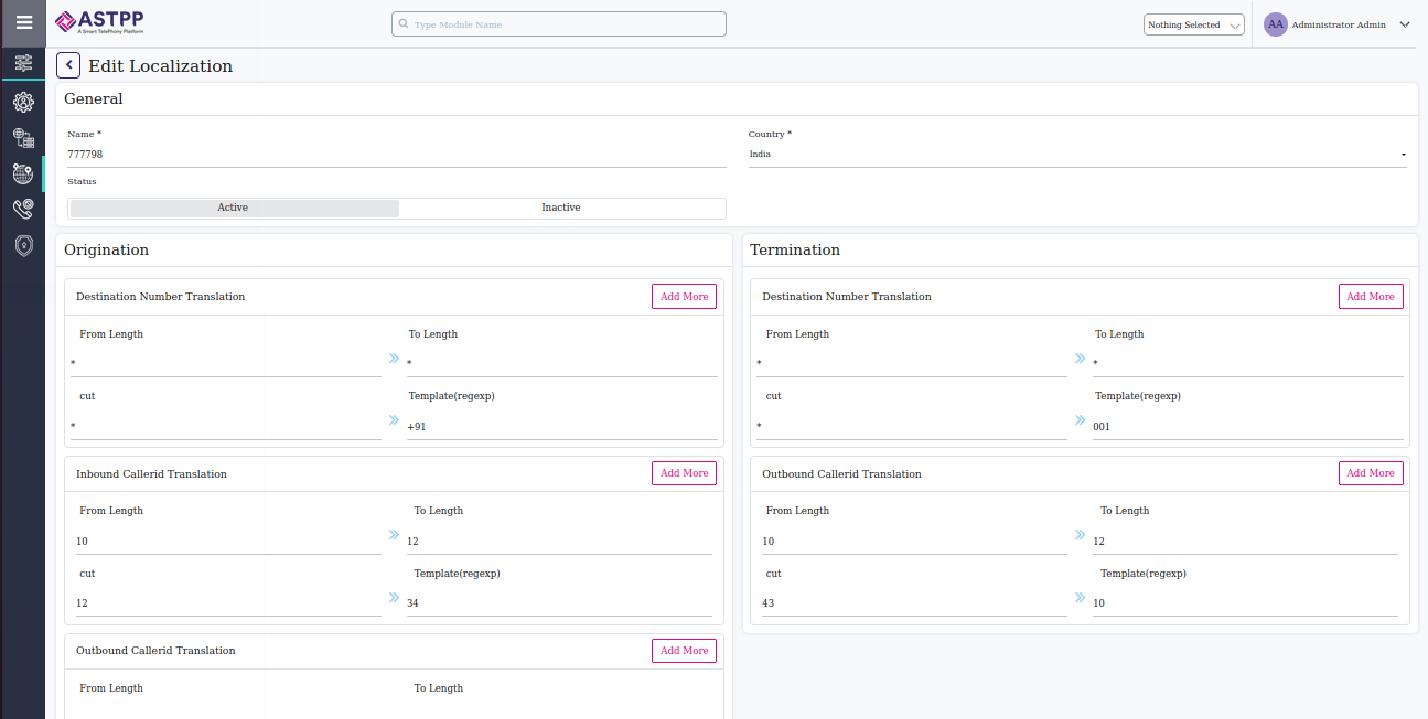Edit Inbound Callerid cut field 12
Screen dimensions: 1428x719
[229, 603]
